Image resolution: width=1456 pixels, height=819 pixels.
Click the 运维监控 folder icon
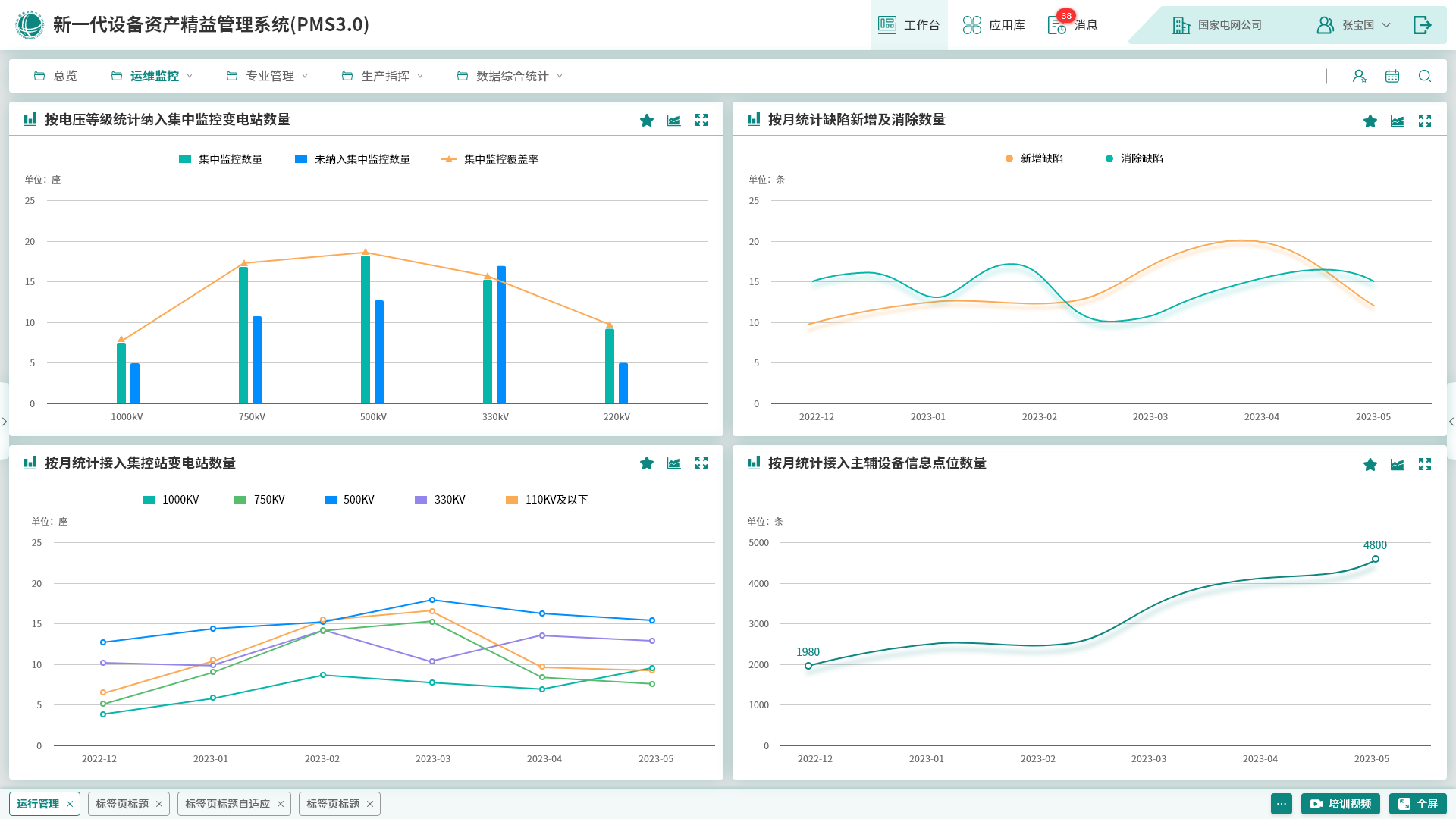pos(117,76)
